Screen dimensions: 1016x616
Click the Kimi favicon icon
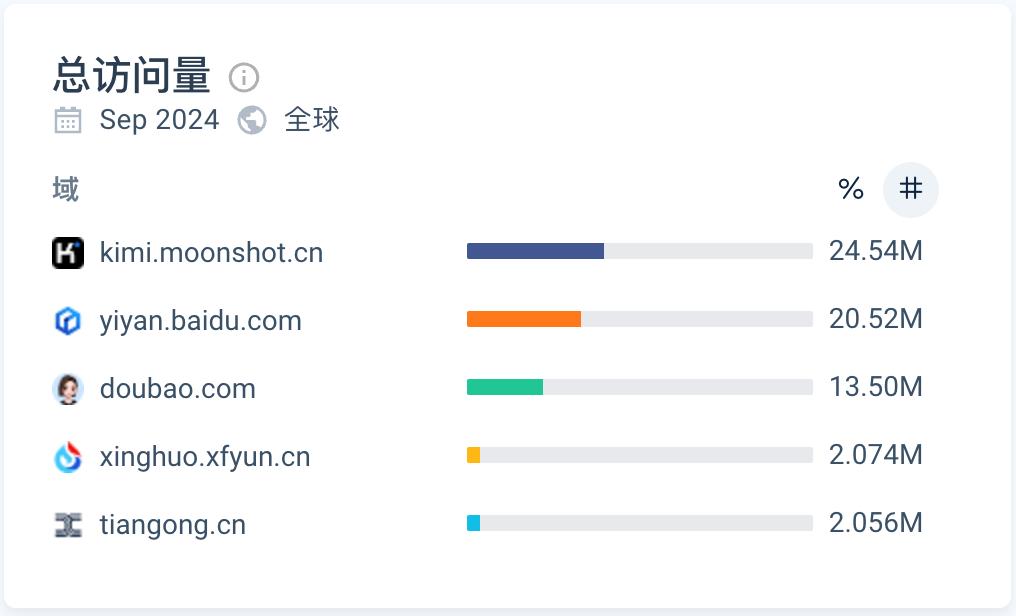(68, 253)
